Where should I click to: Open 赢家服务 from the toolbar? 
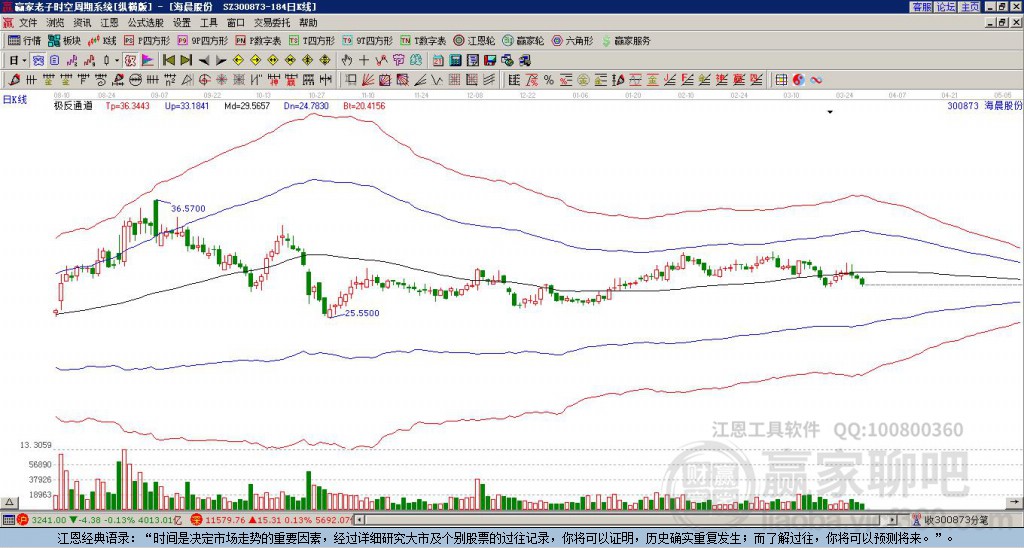pyautogui.click(x=626, y=40)
